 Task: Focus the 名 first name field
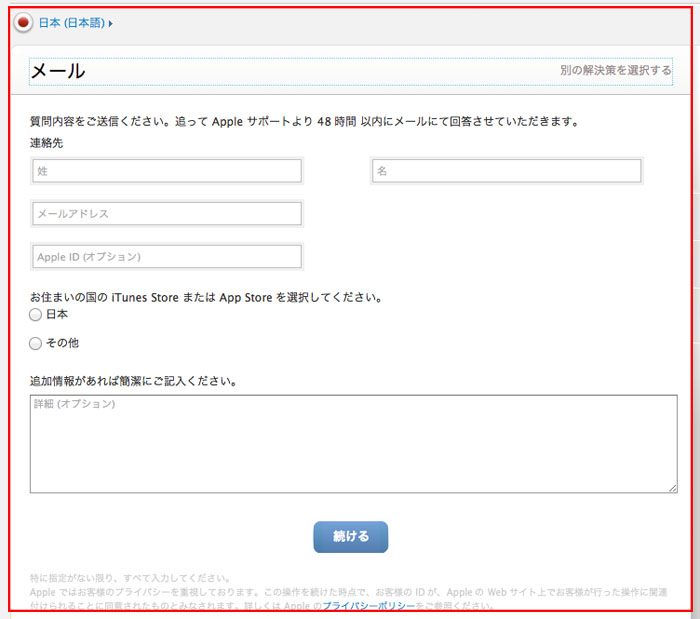[x=506, y=171]
